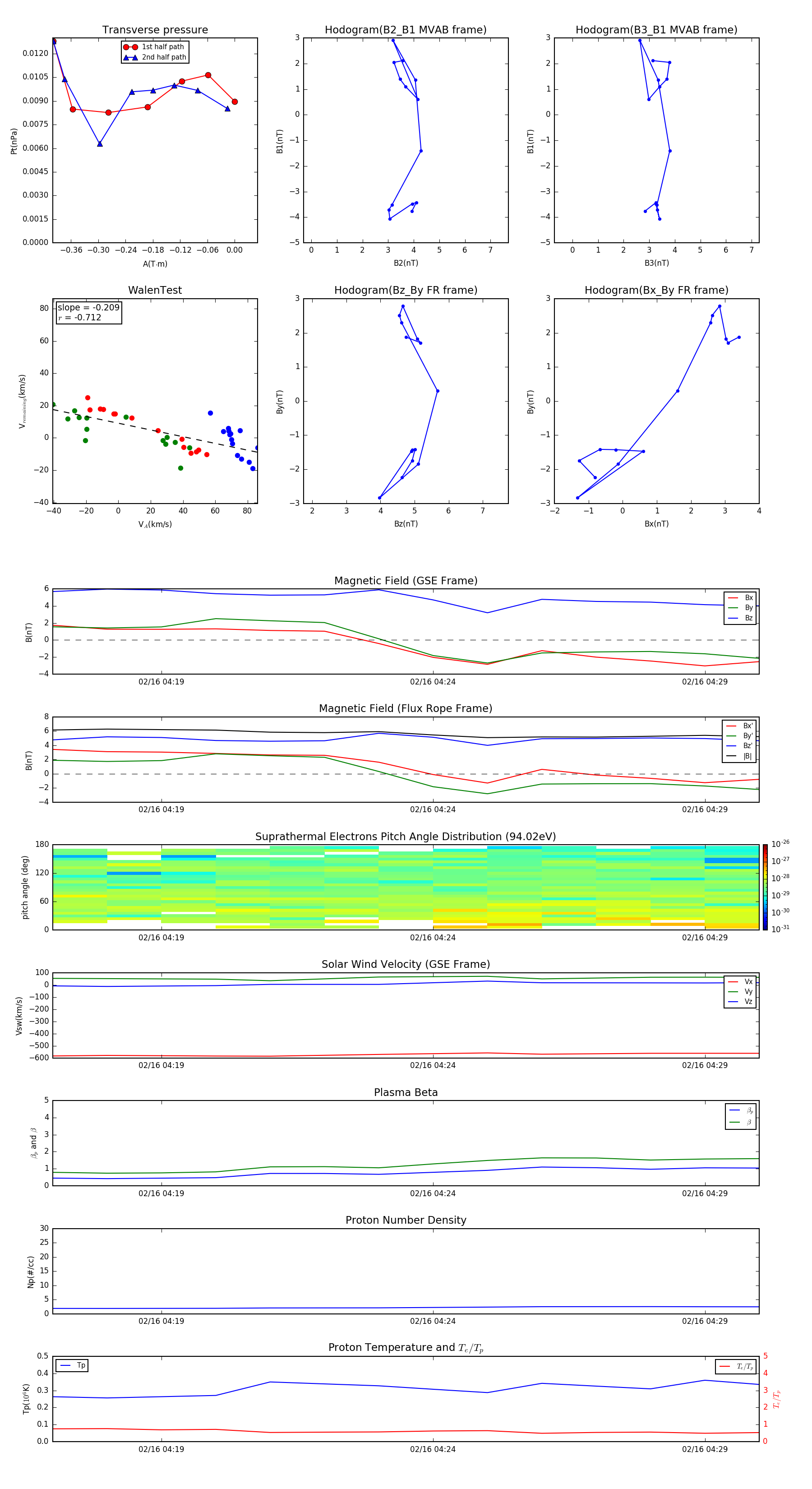Click the pitch angle colorbar
This screenshot has height=1489, width=812.
click(x=765, y=887)
